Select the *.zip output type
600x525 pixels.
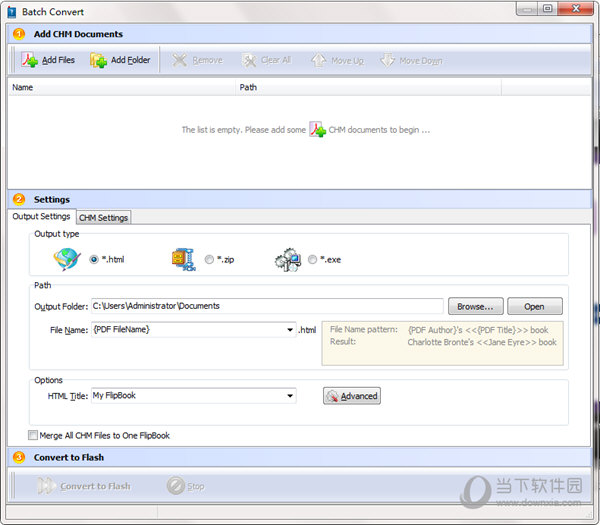209,259
